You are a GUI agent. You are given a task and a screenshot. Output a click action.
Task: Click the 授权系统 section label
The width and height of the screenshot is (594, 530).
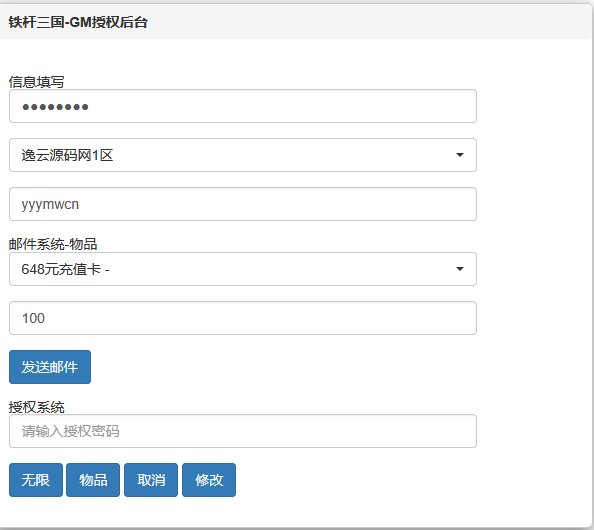[36, 407]
